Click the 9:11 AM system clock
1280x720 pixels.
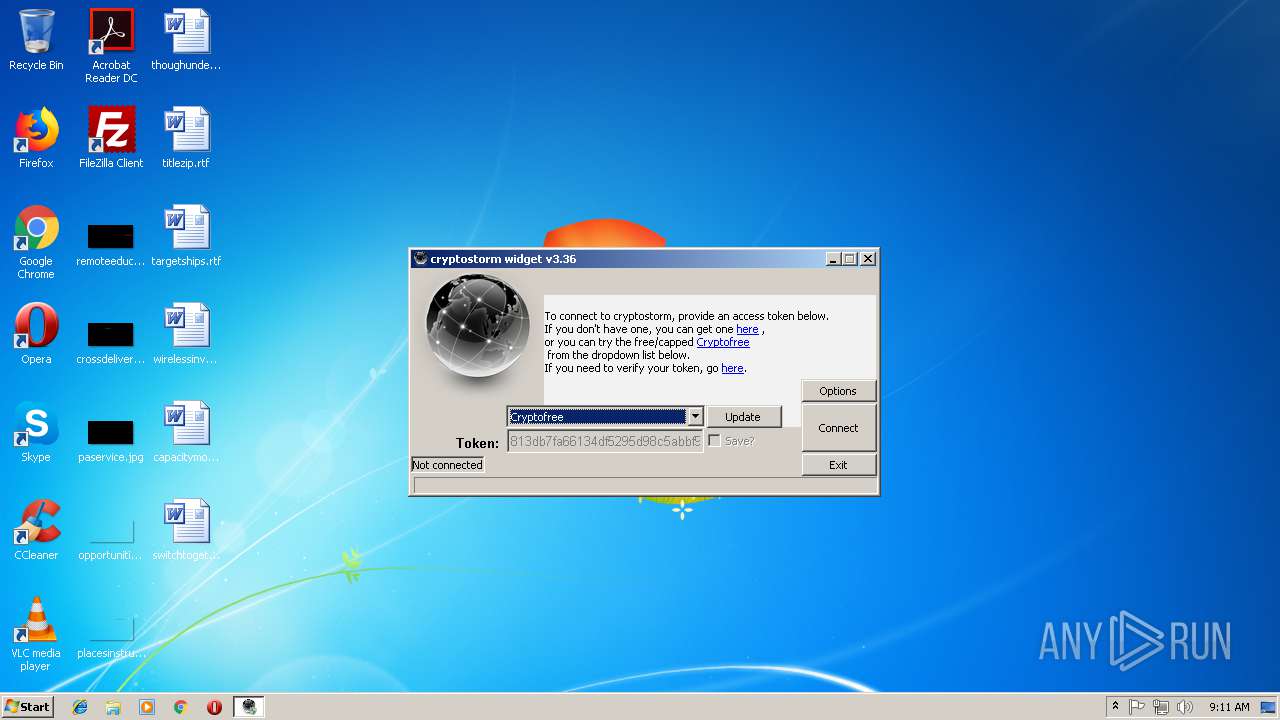point(1229,707)
